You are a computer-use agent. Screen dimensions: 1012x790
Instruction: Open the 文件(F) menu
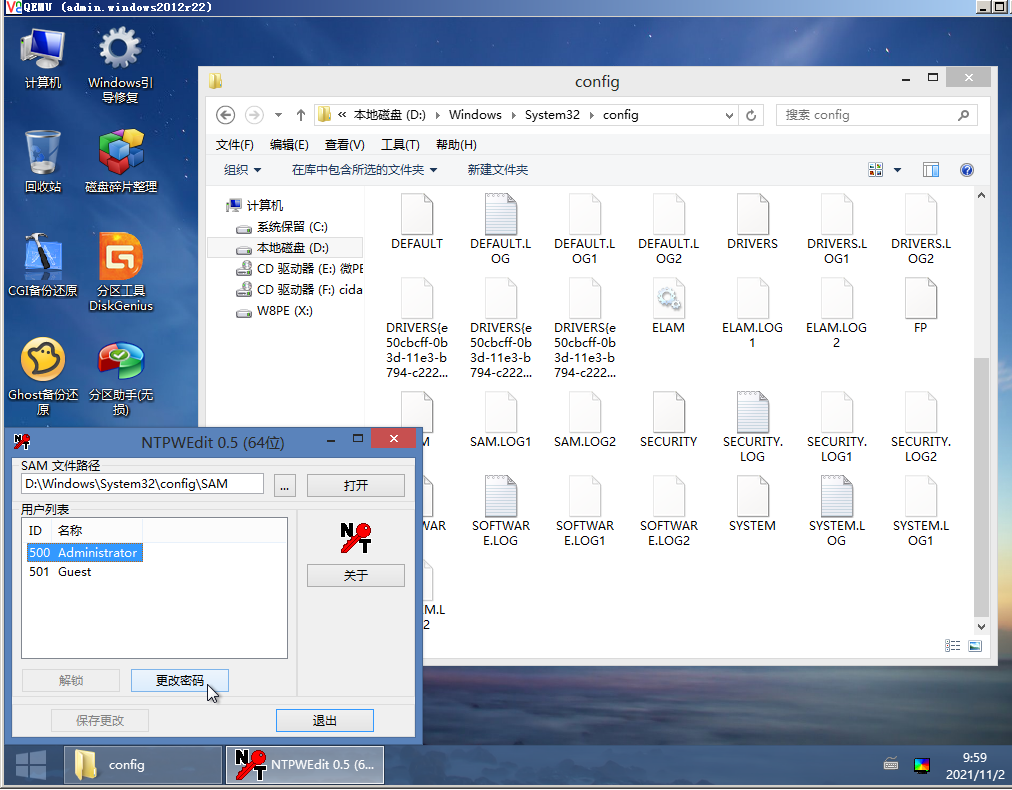point(234,145)
